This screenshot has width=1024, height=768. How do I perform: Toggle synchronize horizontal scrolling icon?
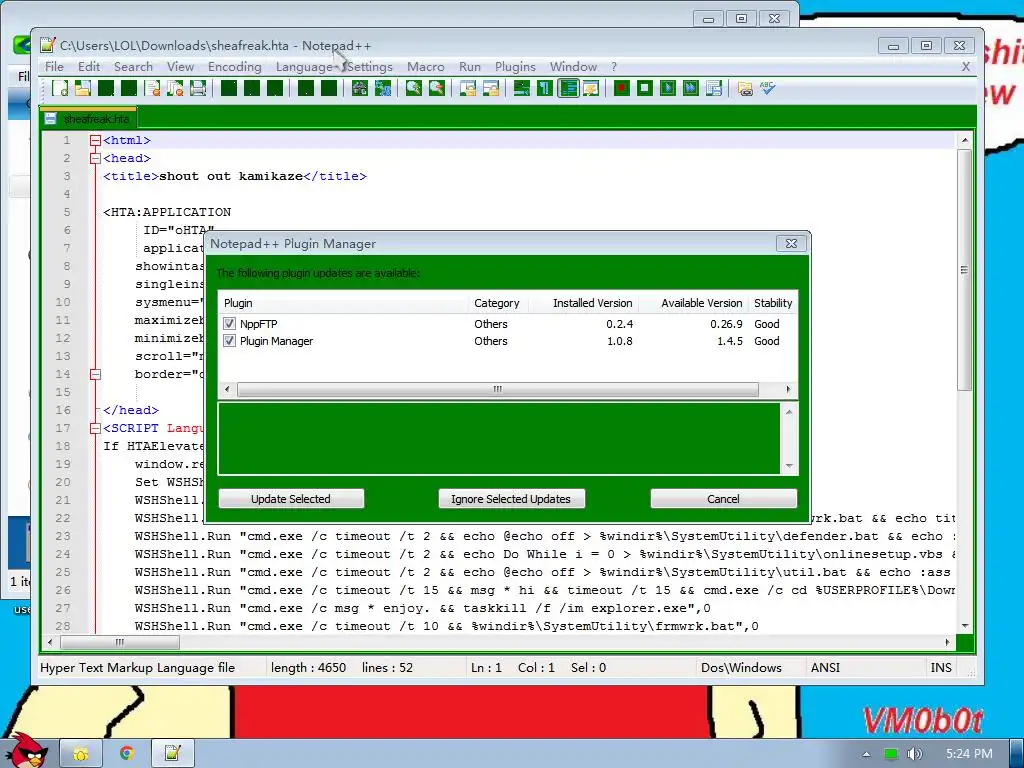[490, 88]
